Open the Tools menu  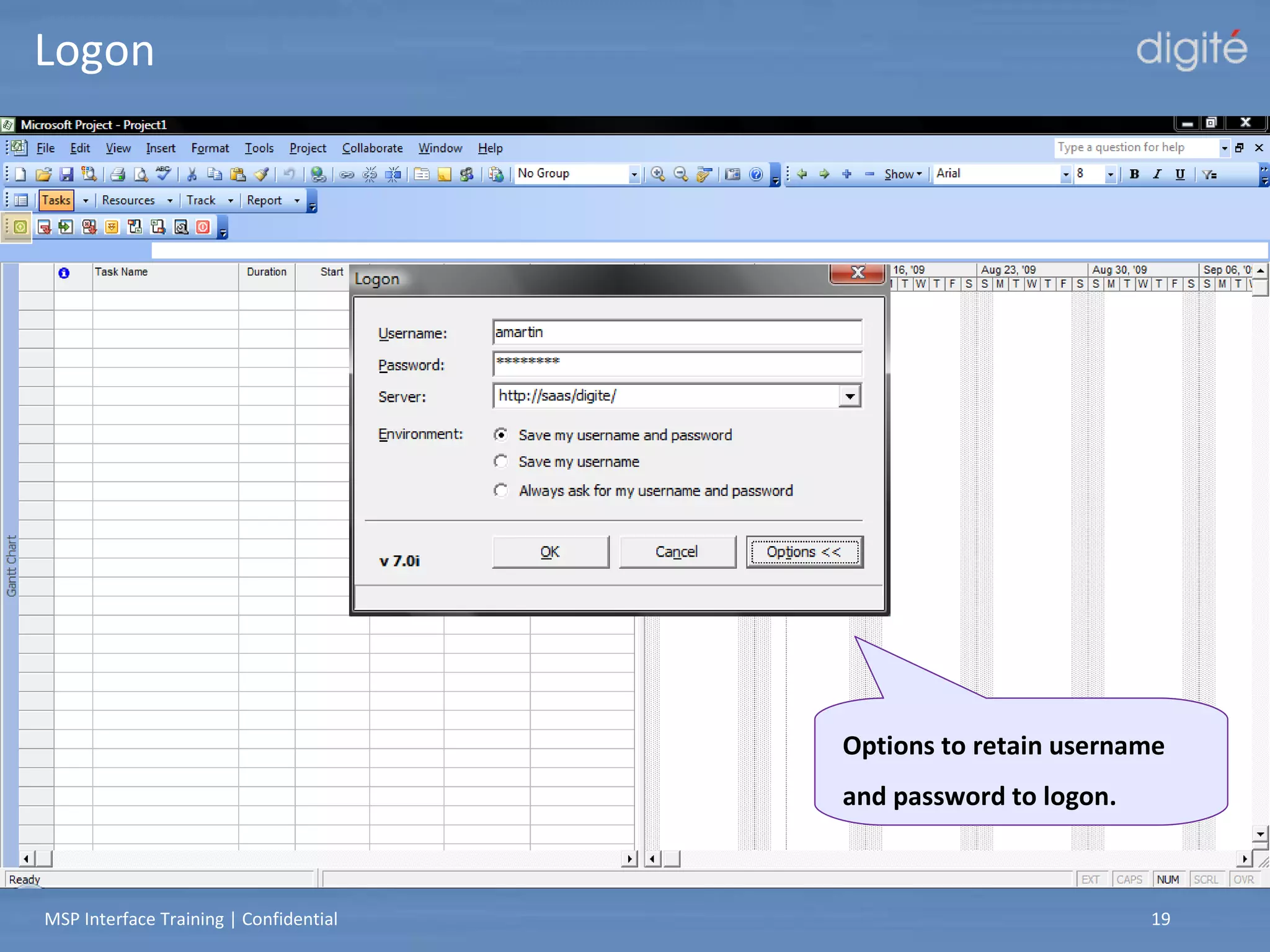click(x=259, y=148)
